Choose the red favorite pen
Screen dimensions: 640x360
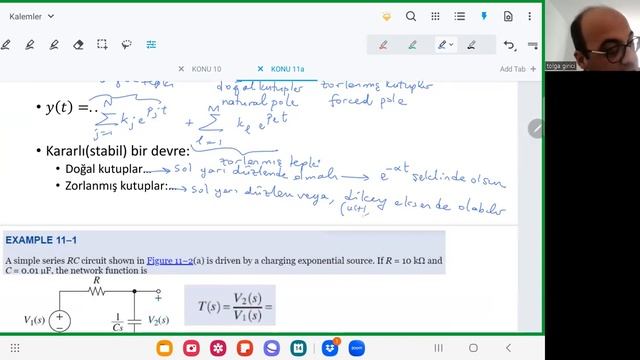(383, 45)
